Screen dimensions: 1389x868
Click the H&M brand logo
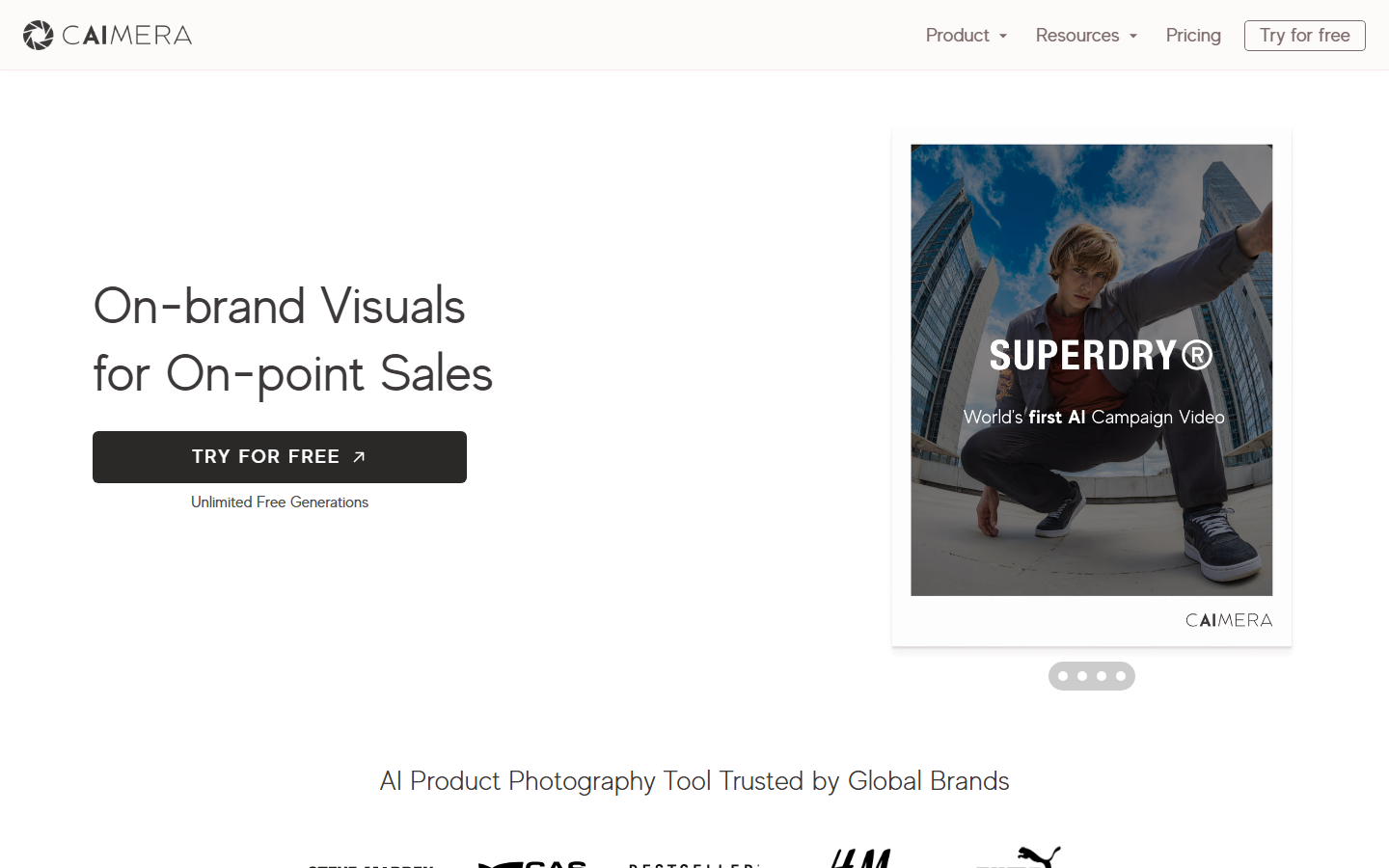coord(861,858)
